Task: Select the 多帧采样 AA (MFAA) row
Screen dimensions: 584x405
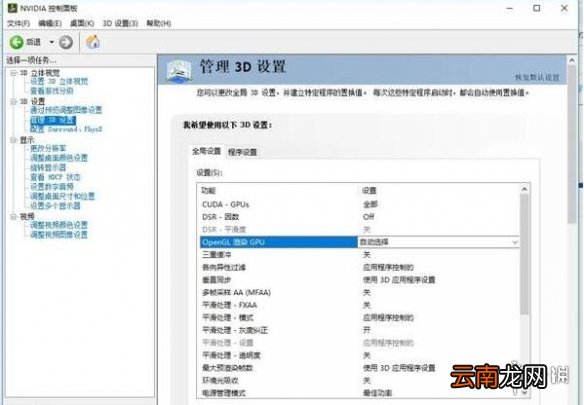Action: click(359, 292)
